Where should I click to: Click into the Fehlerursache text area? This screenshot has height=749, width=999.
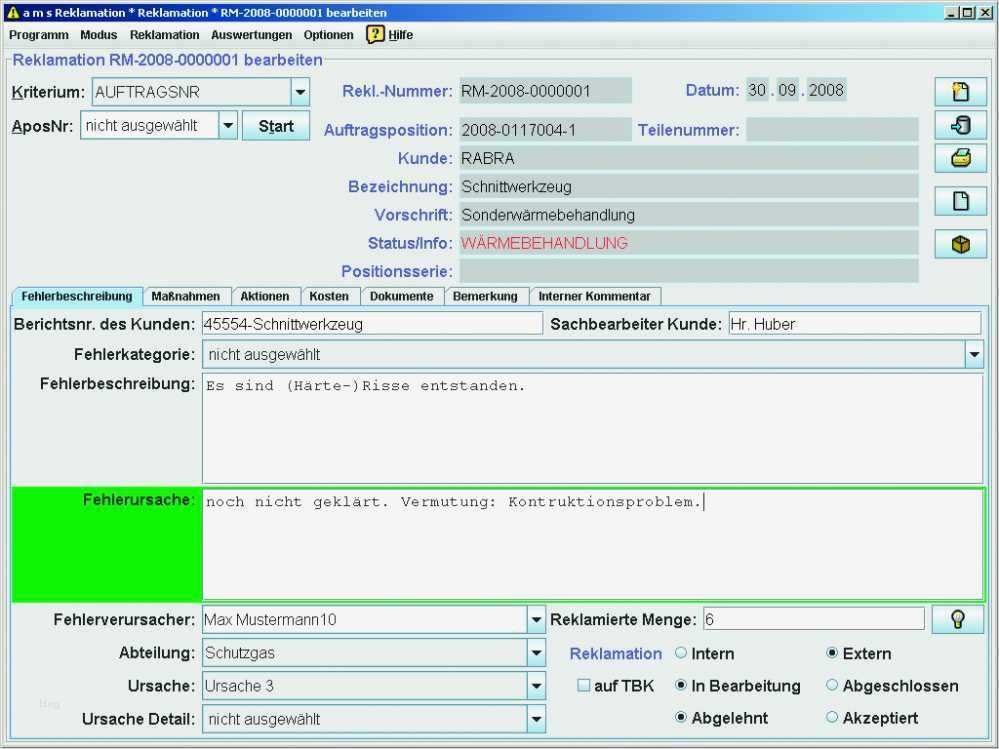tap(593, 545)
